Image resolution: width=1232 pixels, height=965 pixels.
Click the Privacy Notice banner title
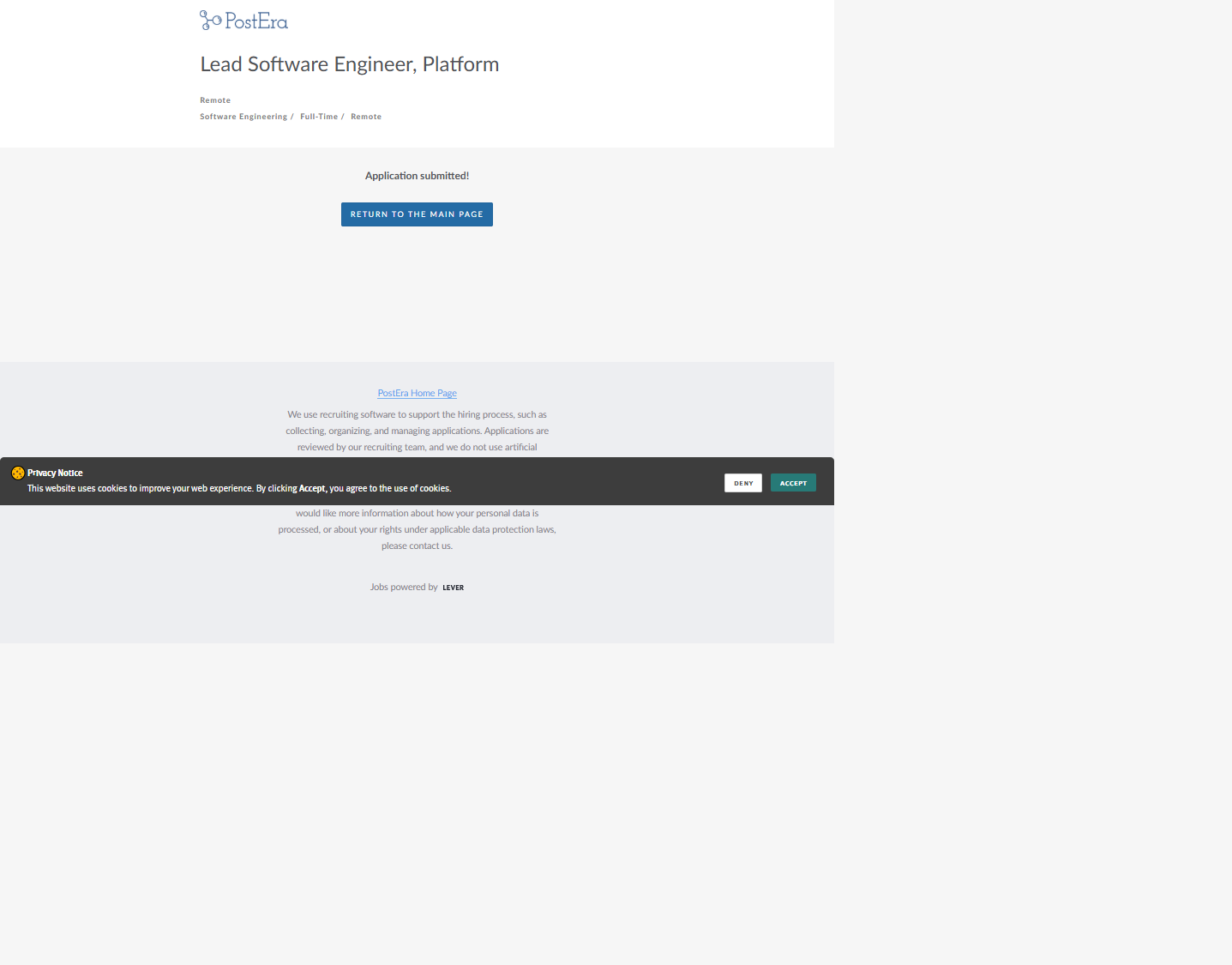(55, 473)
